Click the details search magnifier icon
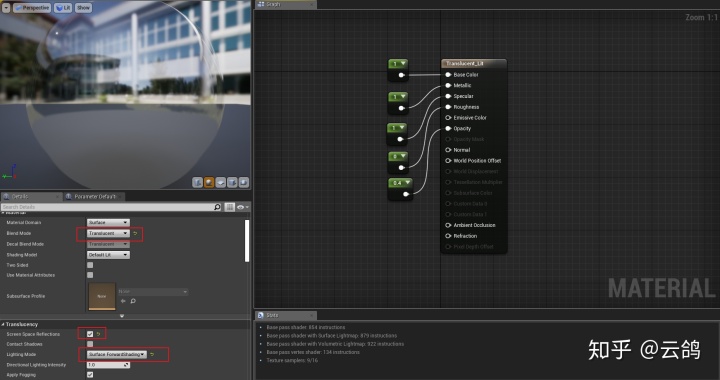 tap(217, 207)
